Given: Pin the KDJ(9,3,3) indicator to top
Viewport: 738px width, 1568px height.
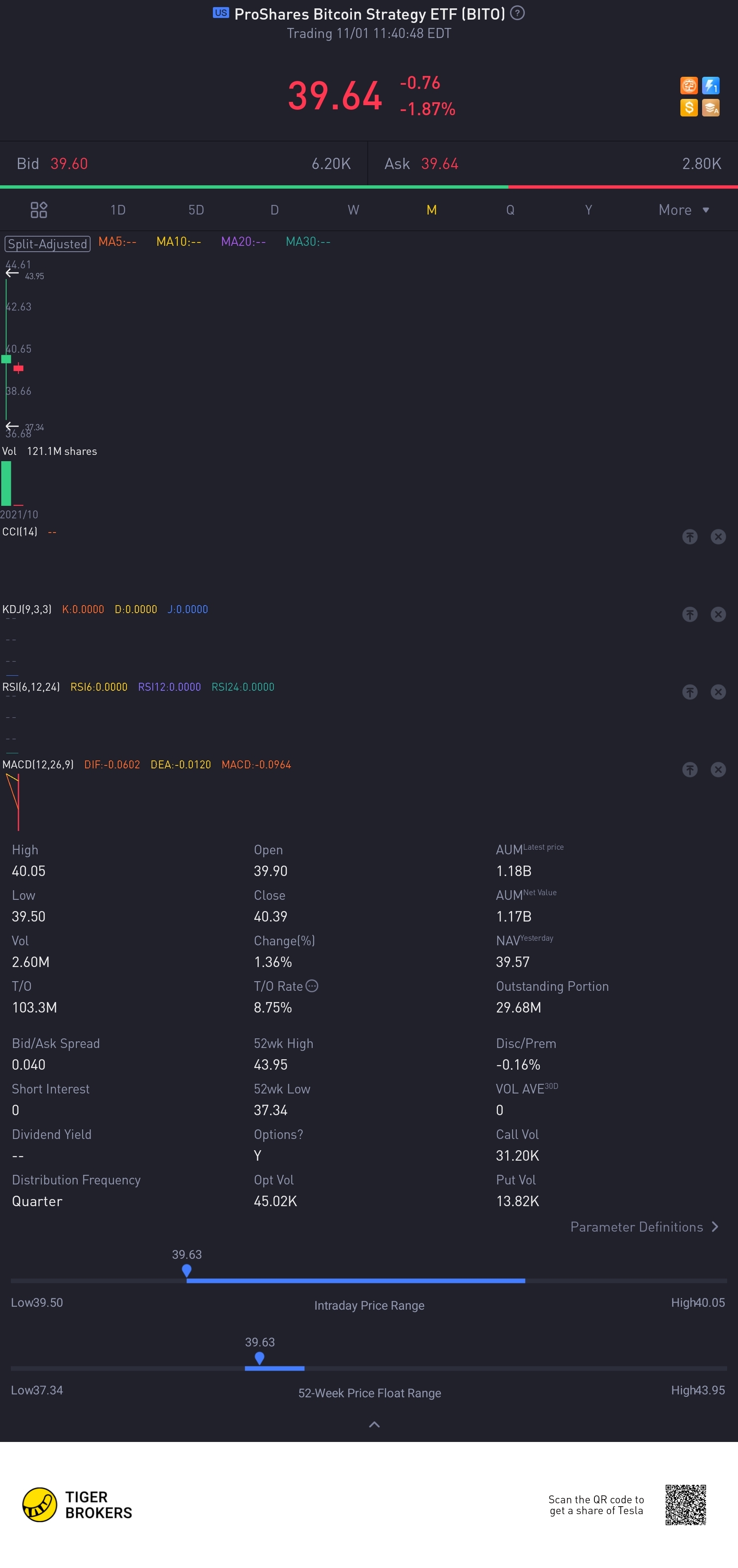Looking at the screenshot, I should [689, 614].
